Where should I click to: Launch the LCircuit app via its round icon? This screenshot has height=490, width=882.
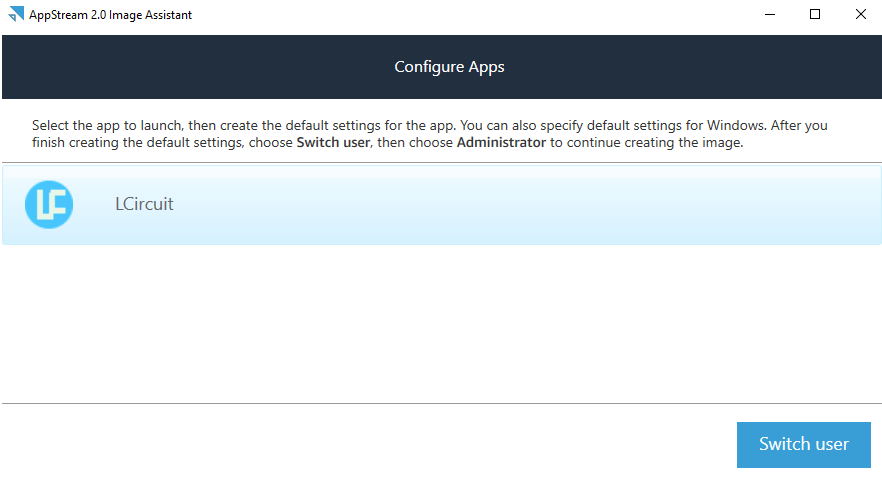pos(49,204)
